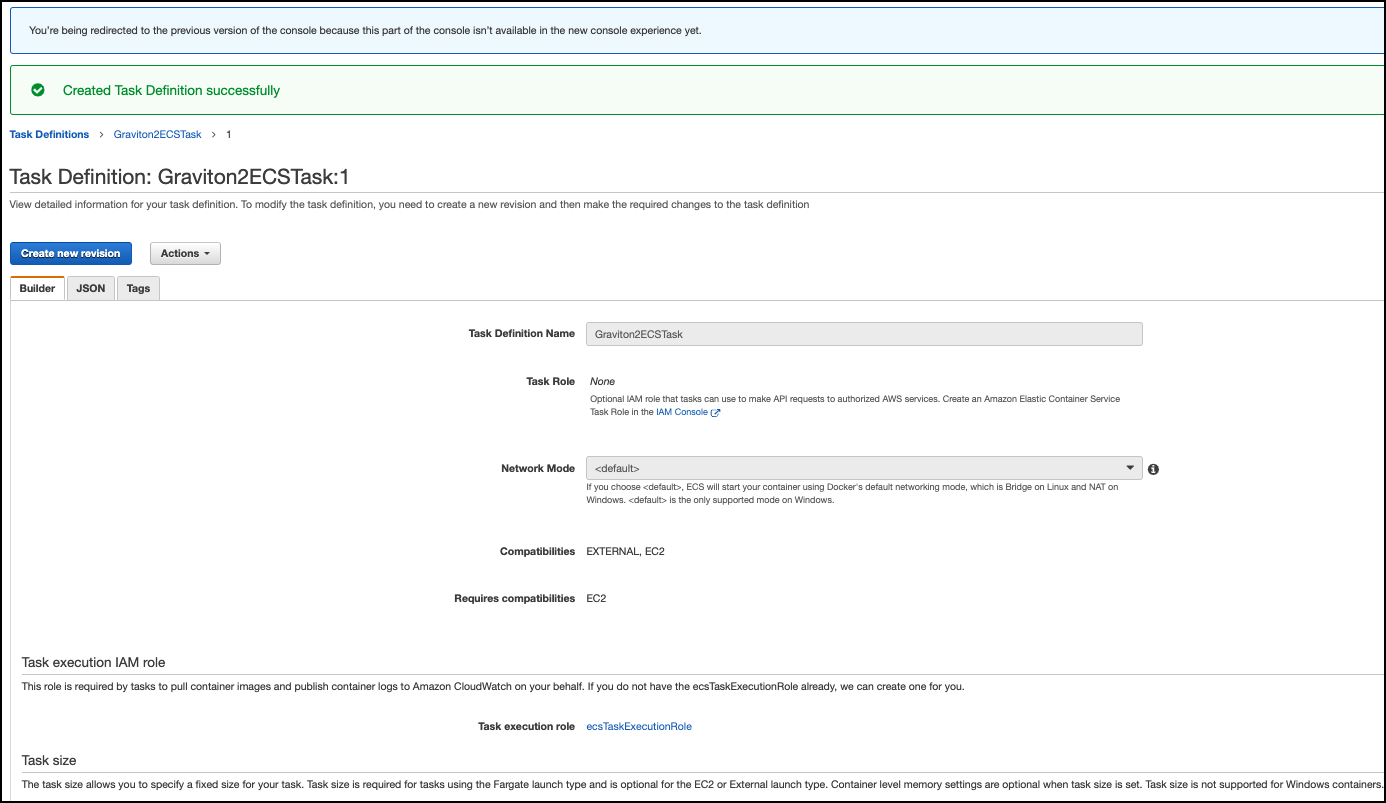
Task: Click the console redirect notice text
Action: [365, 30]
